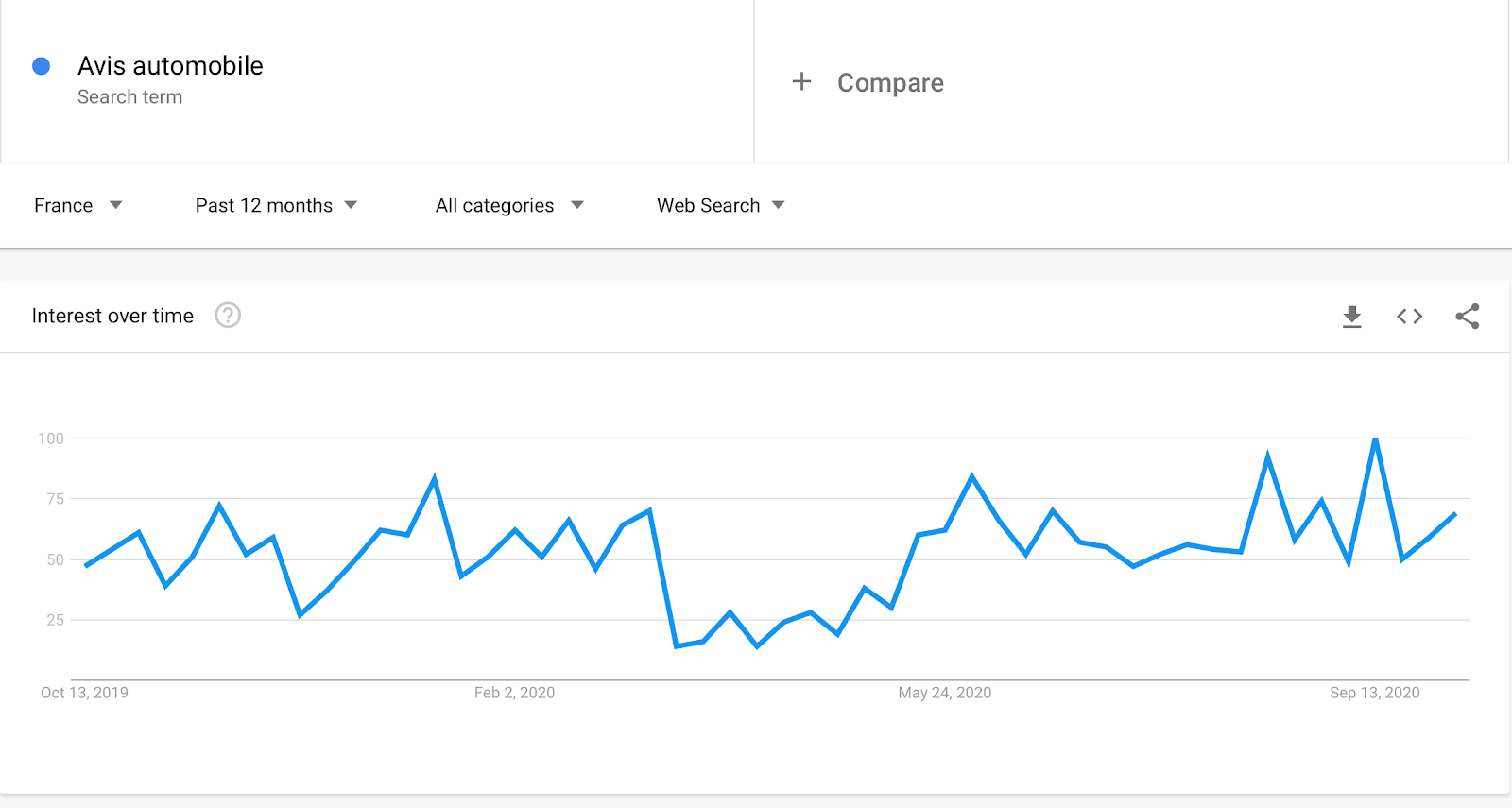Screen dimensions: 1512x808
Task: Click the blue dot beside Avis automobile
Action: [41, 66]
